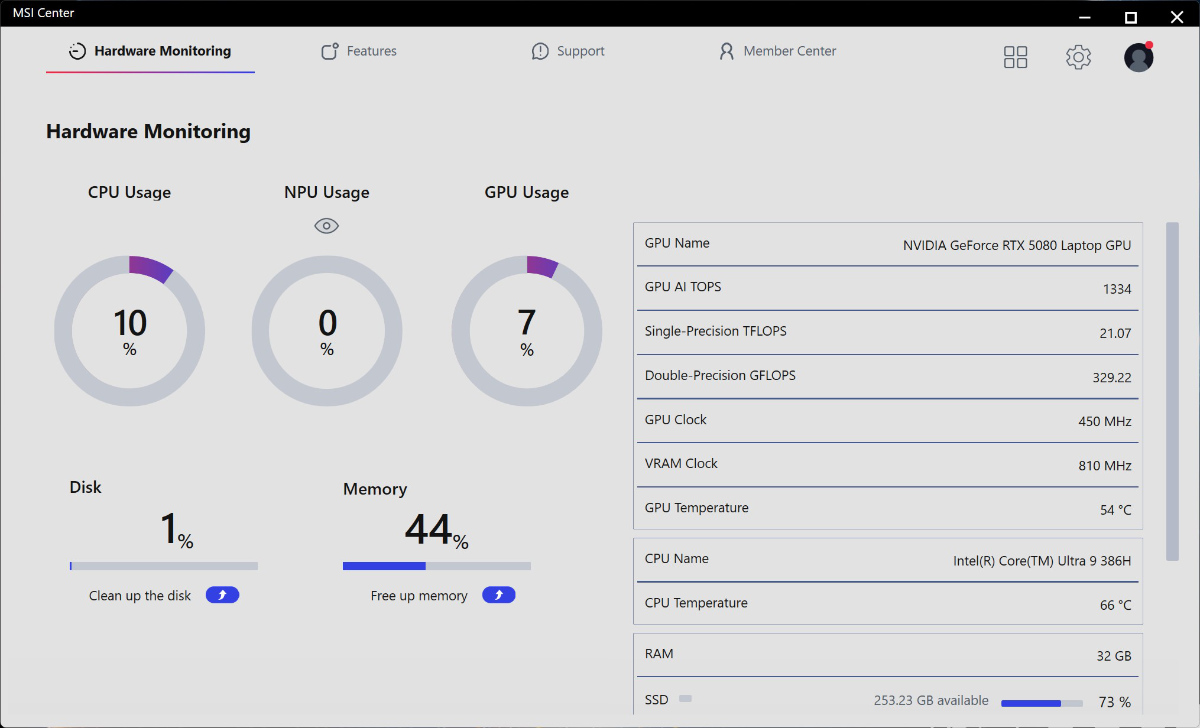Click the Support chat bubble icon
The height and width of the screenshot is (728, 1200).
tap(540, 51)
